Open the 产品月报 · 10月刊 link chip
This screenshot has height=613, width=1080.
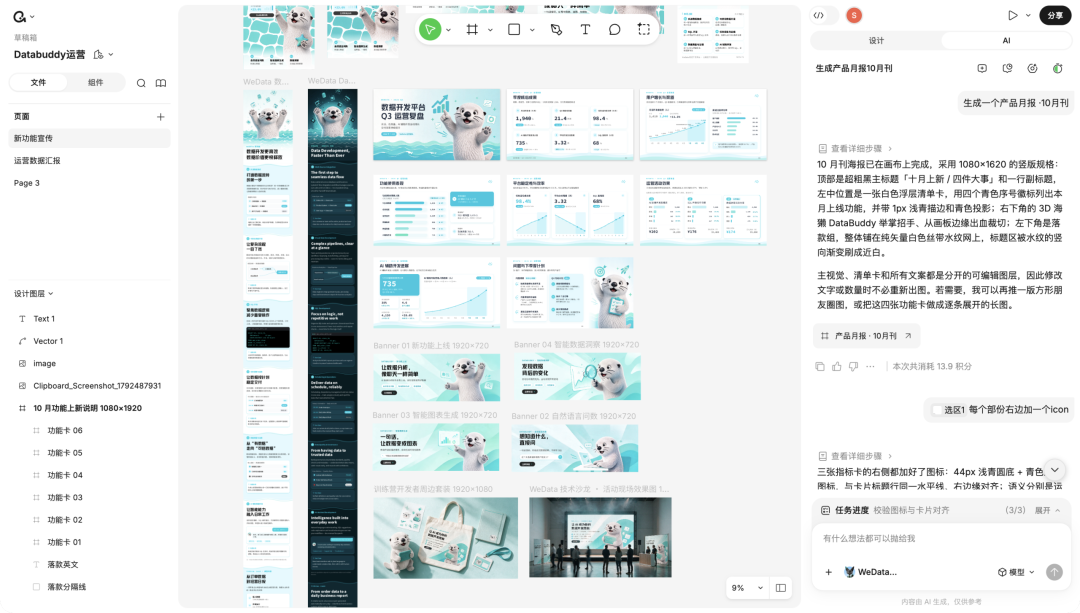(866, 336)
